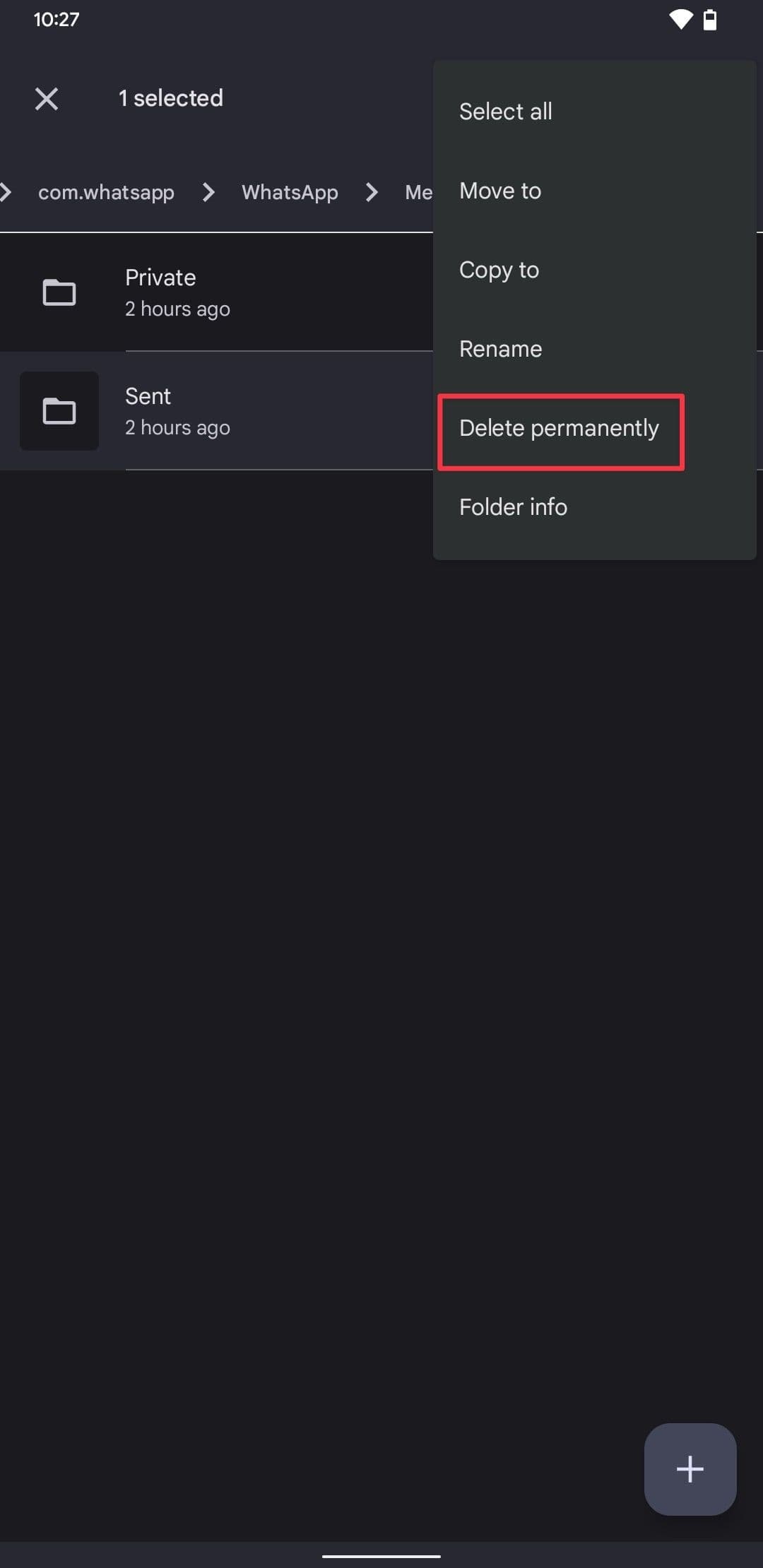Tap the chevron after com.whatsapp
763x1568 pixels.
[x=208, y=192]
